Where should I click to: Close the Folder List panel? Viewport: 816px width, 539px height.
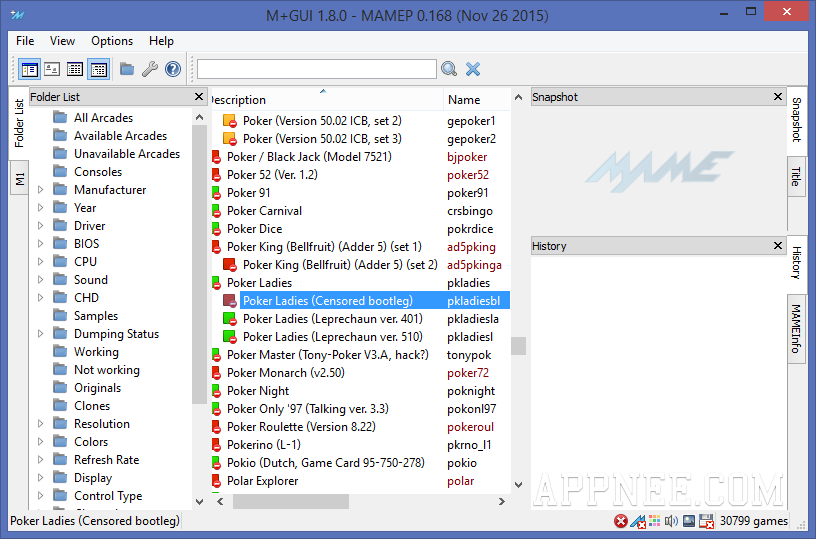pos(198,97)
